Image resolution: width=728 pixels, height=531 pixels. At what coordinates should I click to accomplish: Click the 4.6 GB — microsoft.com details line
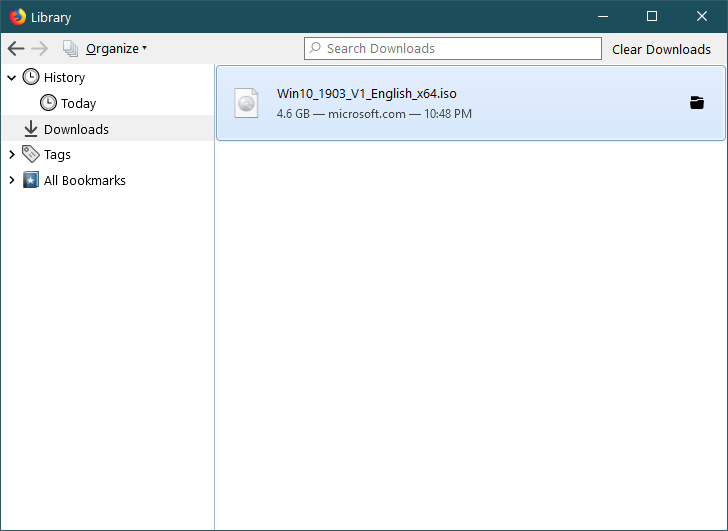click(x=374, y=114)
